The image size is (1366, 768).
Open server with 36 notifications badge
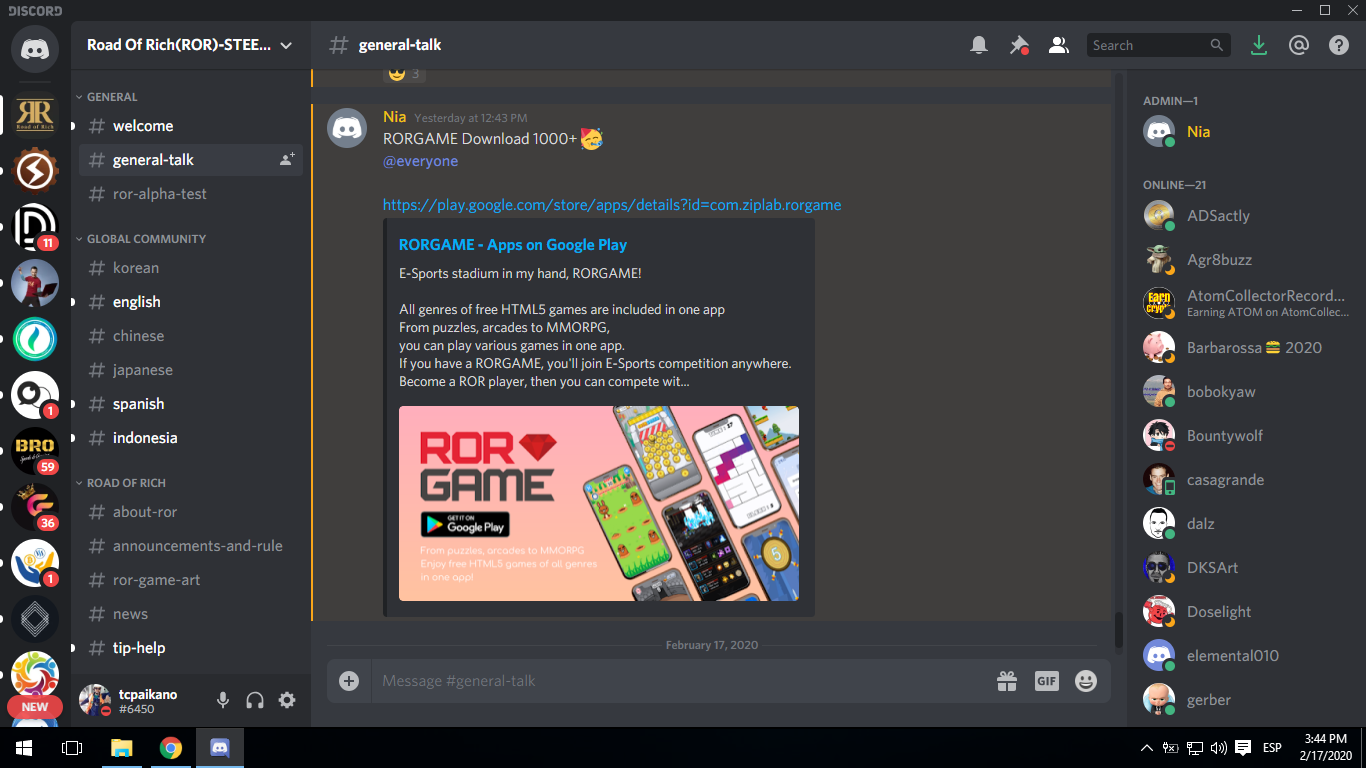(x=35, y=507)
